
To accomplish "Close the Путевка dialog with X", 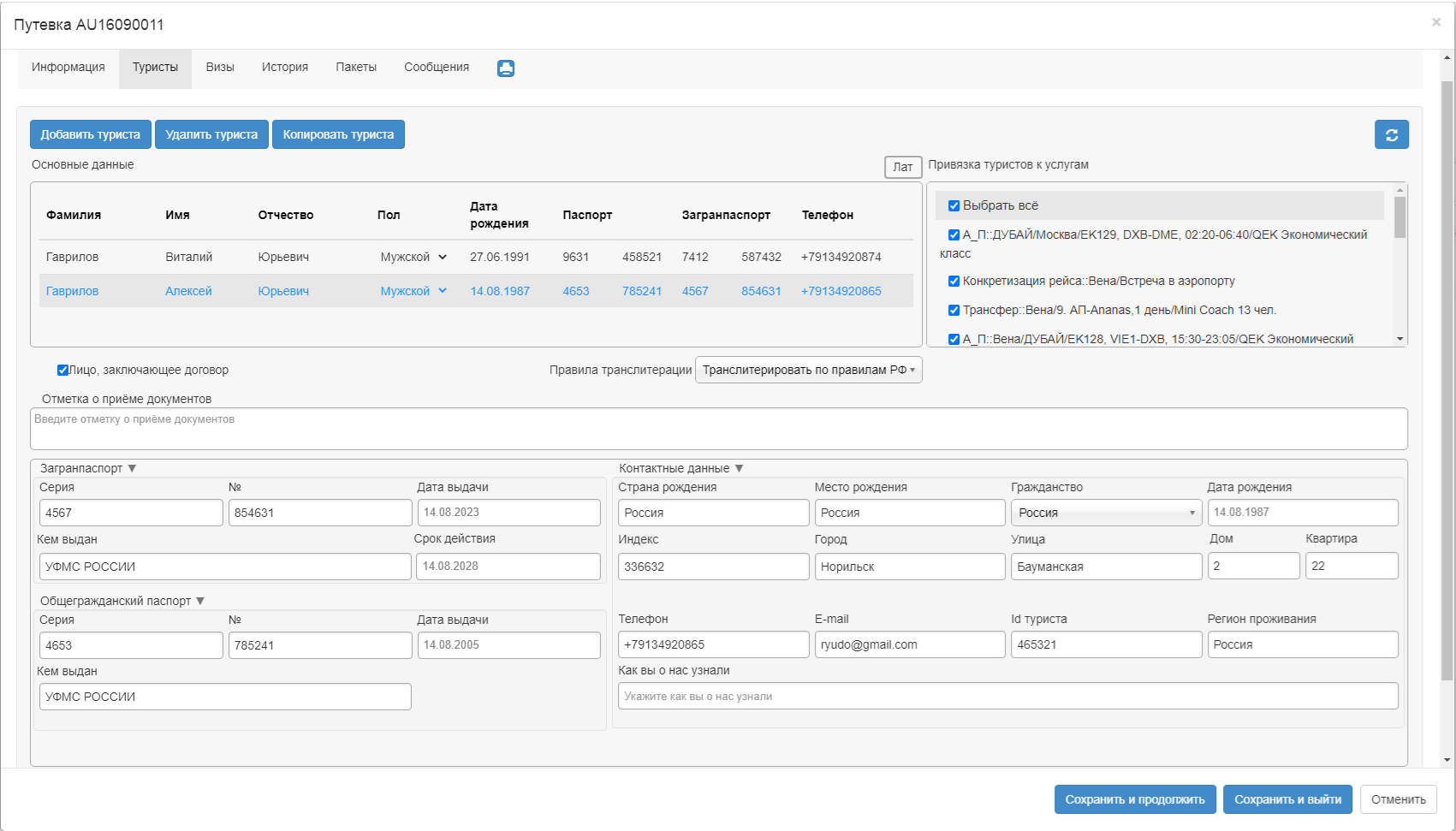I will click(x=1435, y=22).
